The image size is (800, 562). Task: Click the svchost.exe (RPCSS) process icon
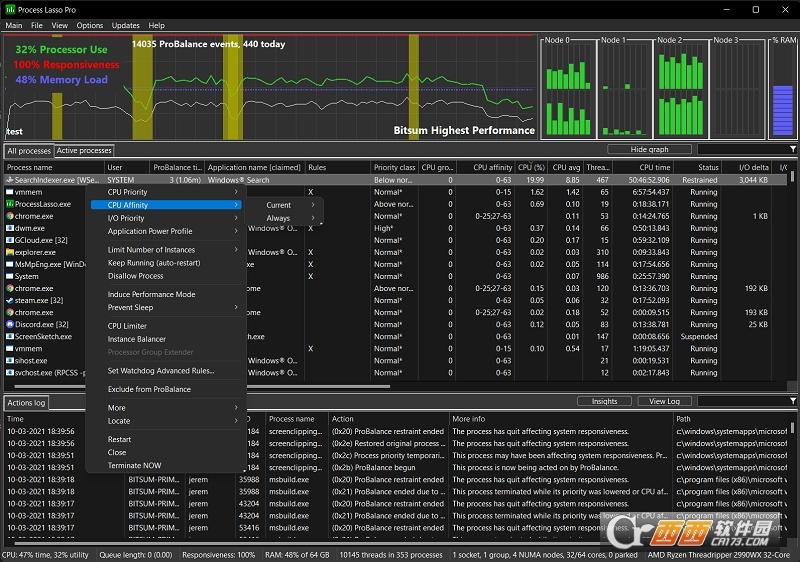click(10, 373)
